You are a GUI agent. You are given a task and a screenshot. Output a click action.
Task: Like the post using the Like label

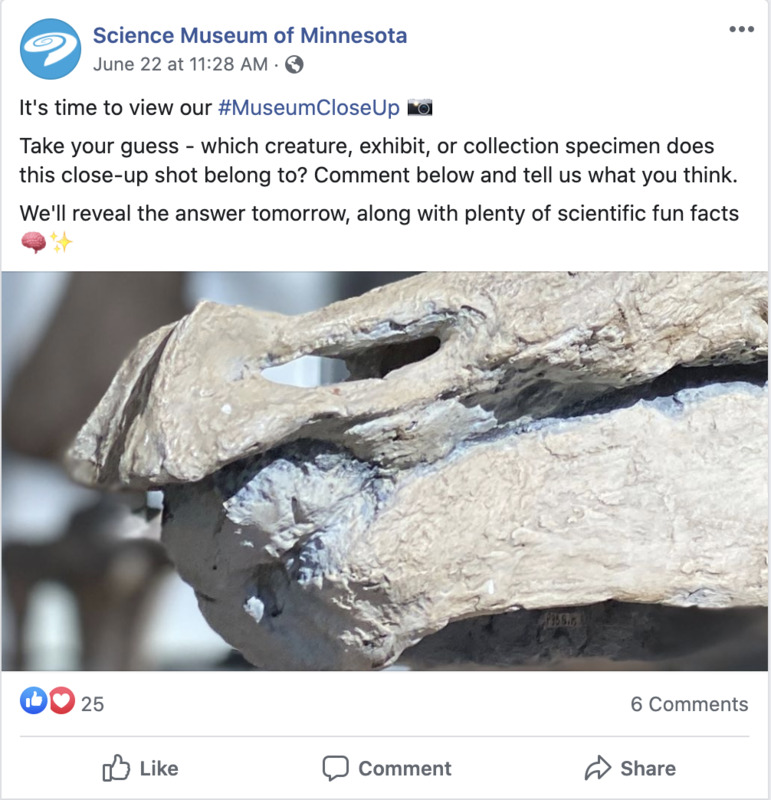point(159,768)
